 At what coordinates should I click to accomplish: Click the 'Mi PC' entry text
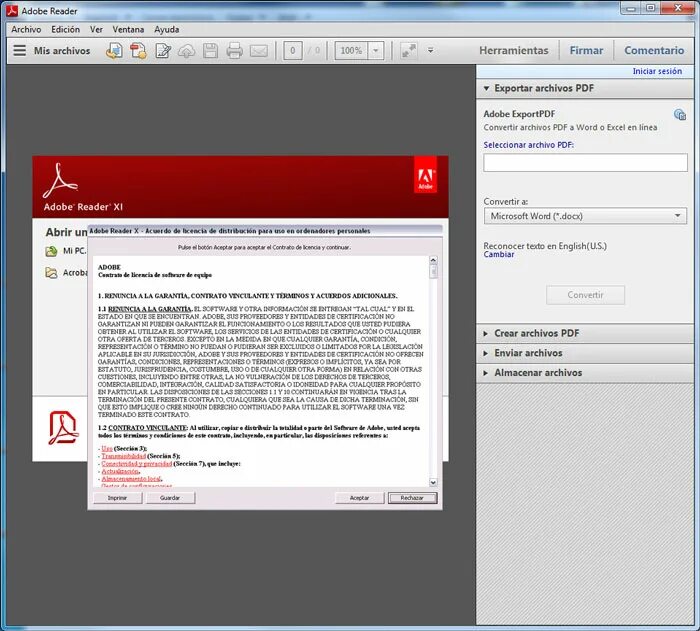click(74, 251)
